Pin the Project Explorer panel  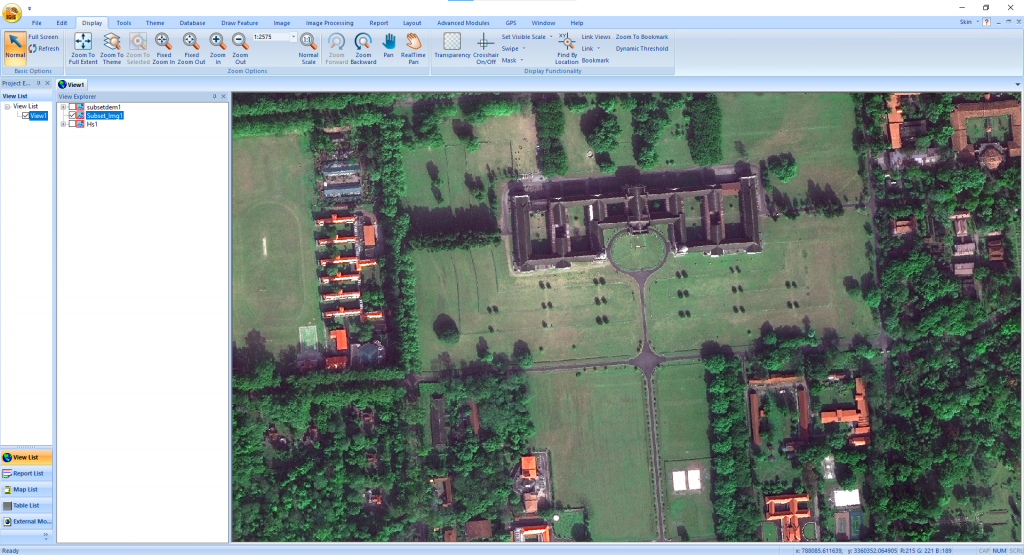click(39, 84)
